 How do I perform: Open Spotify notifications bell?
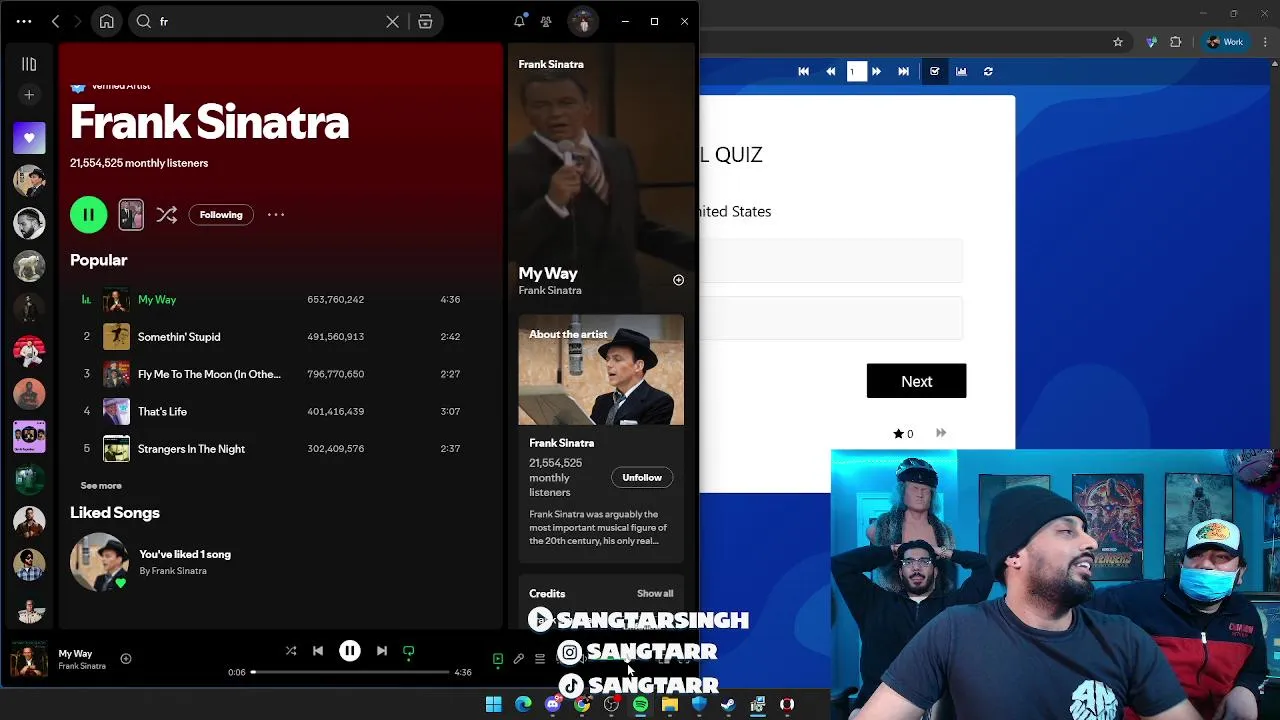(x=519, y=21)
